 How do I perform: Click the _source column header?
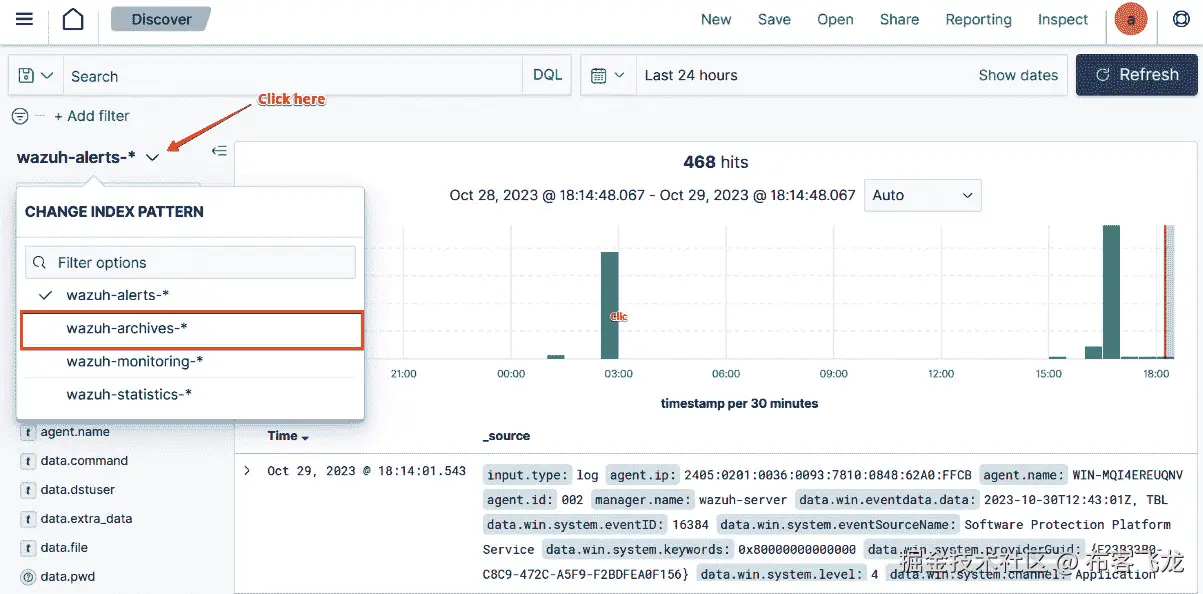(506, 436)
